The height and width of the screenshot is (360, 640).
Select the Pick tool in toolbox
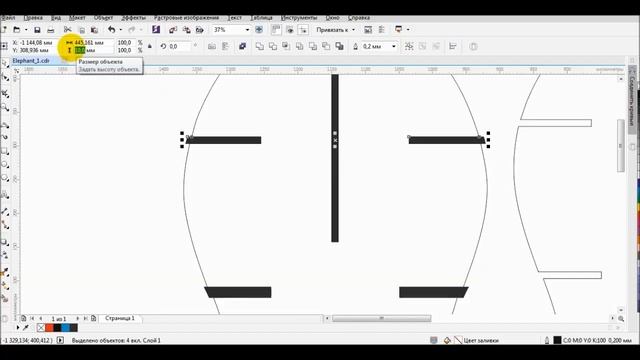5,64
